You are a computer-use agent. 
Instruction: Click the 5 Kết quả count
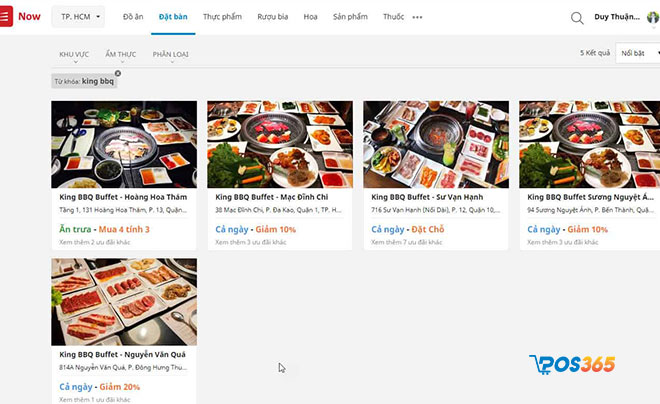pos(595,53)
